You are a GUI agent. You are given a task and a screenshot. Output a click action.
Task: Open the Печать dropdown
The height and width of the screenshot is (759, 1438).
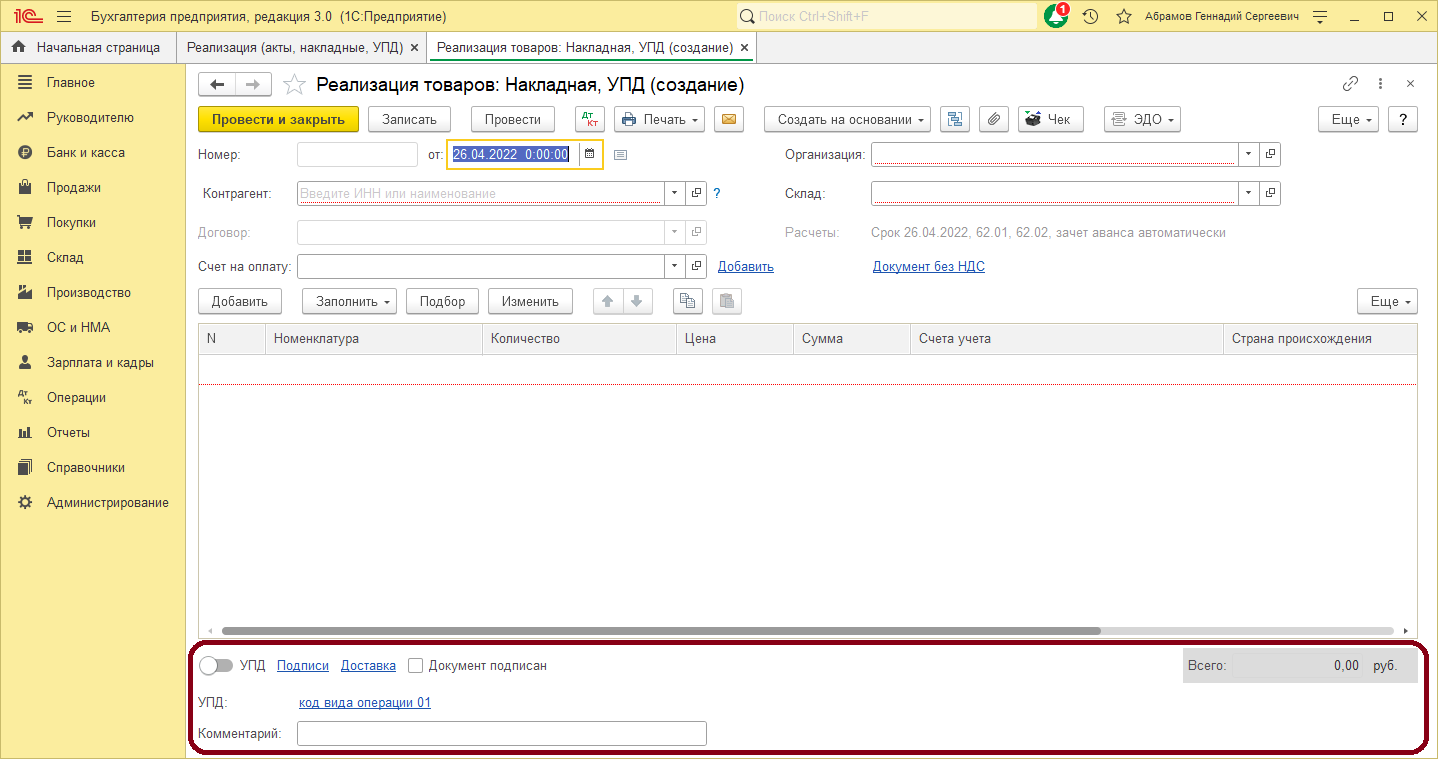click(660, 118)
